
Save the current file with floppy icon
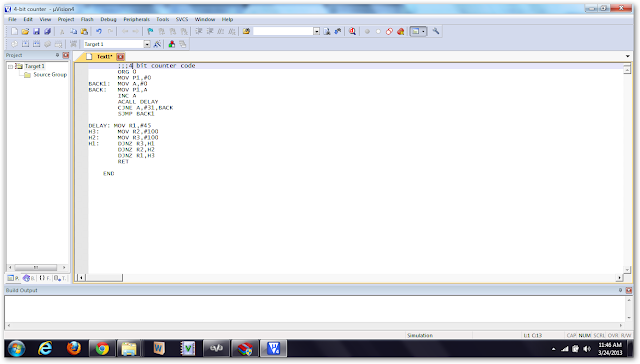pos(36,31)
